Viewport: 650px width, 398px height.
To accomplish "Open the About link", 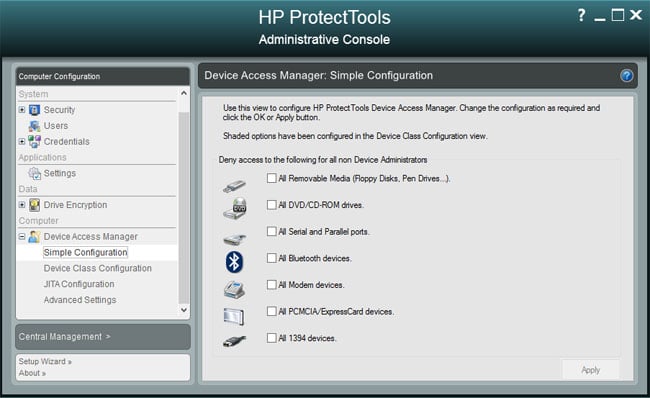I will pyautogui.click(x=32, y=373).
